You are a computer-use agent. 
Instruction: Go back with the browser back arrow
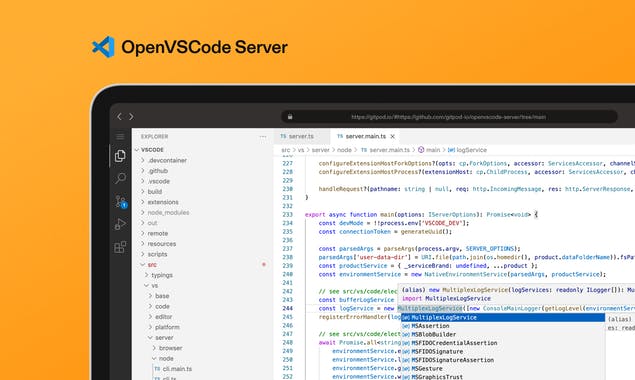click(119, 117)
